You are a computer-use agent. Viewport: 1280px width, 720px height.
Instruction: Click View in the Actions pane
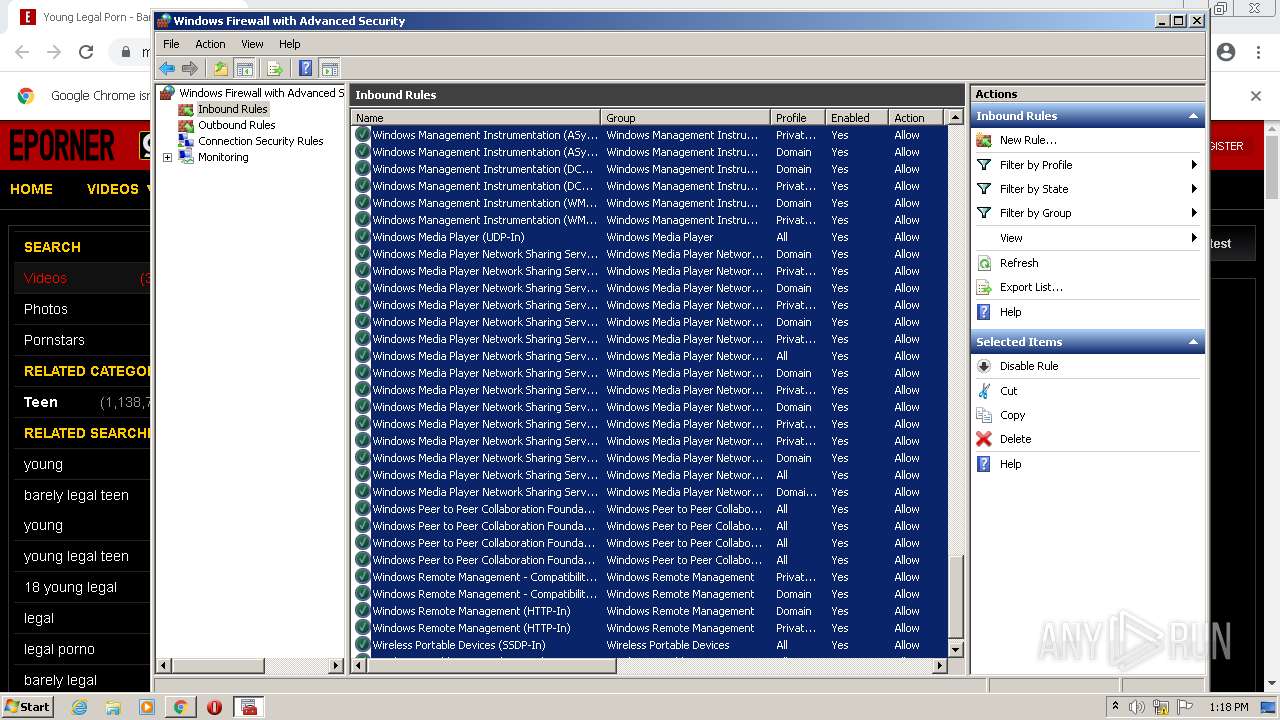tap(1011, 238)
